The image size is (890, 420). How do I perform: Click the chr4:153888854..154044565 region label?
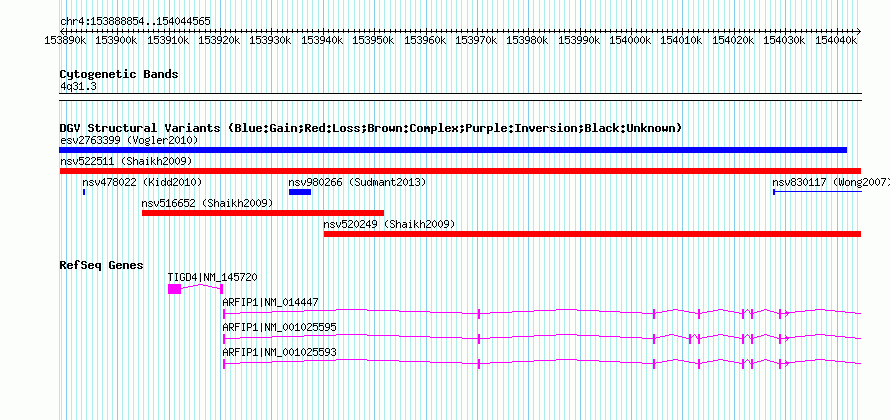click(x=136, y=22)
